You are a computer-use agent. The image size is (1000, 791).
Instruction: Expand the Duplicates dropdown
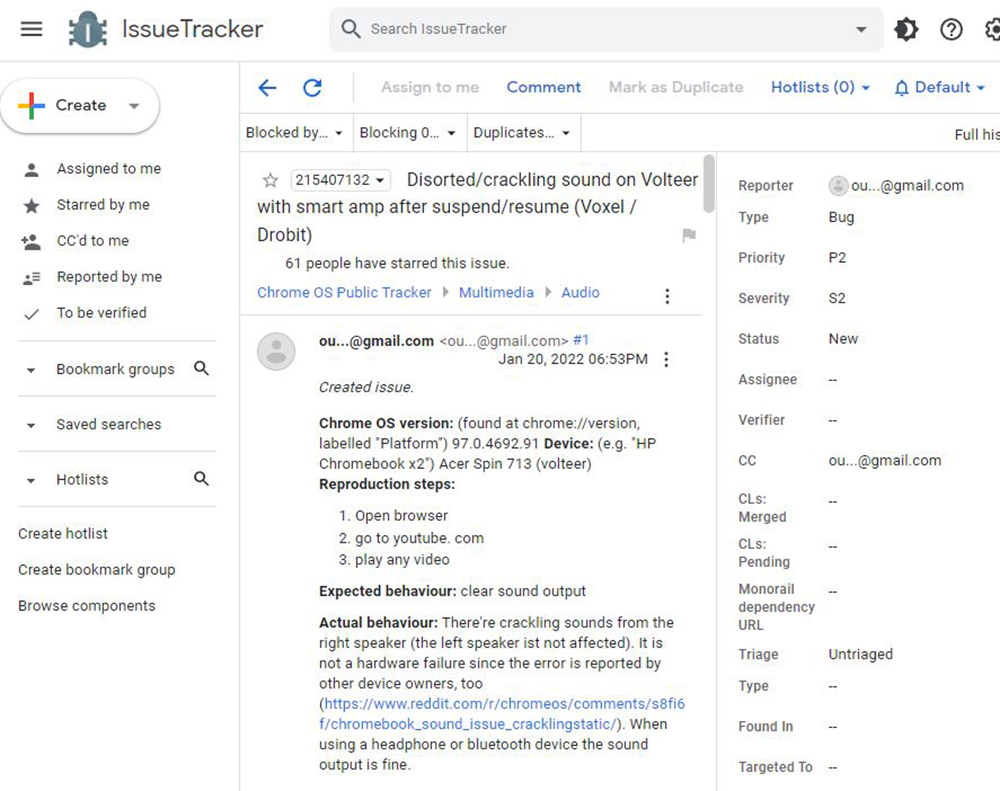522,133
